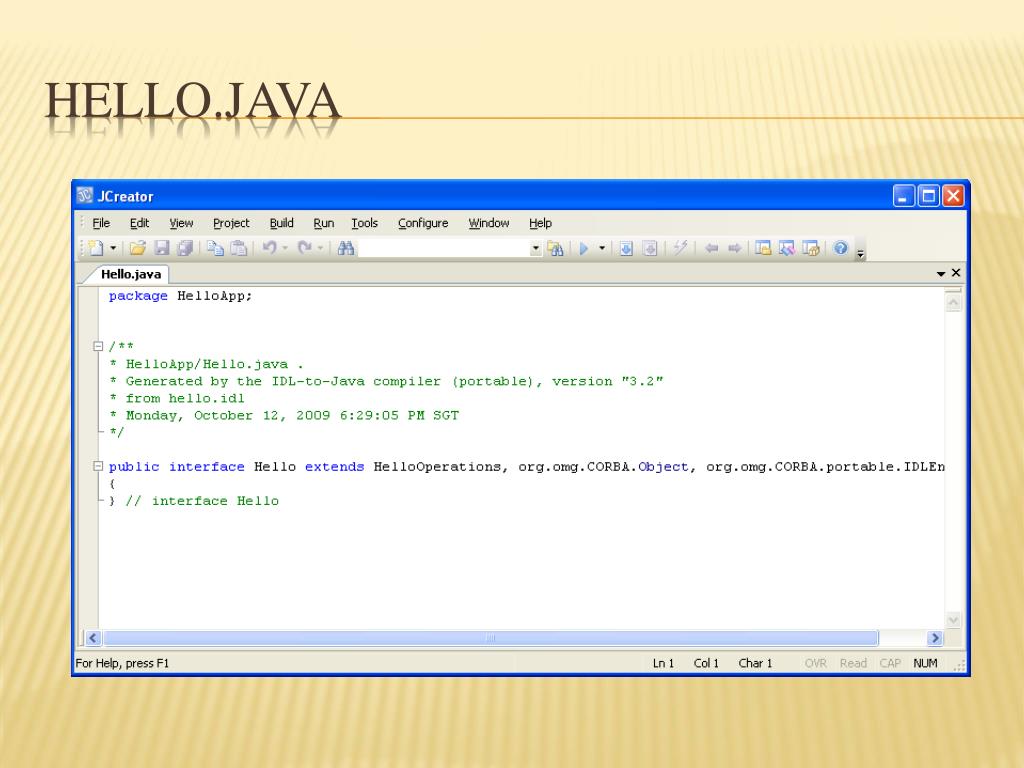This screenshot has height=768, width=1024.
Task: Click the vertical scrollbar down arrow
Action: pos(953,620)
